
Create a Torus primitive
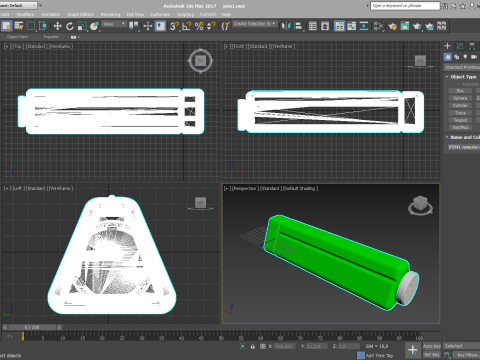point(460,113)
